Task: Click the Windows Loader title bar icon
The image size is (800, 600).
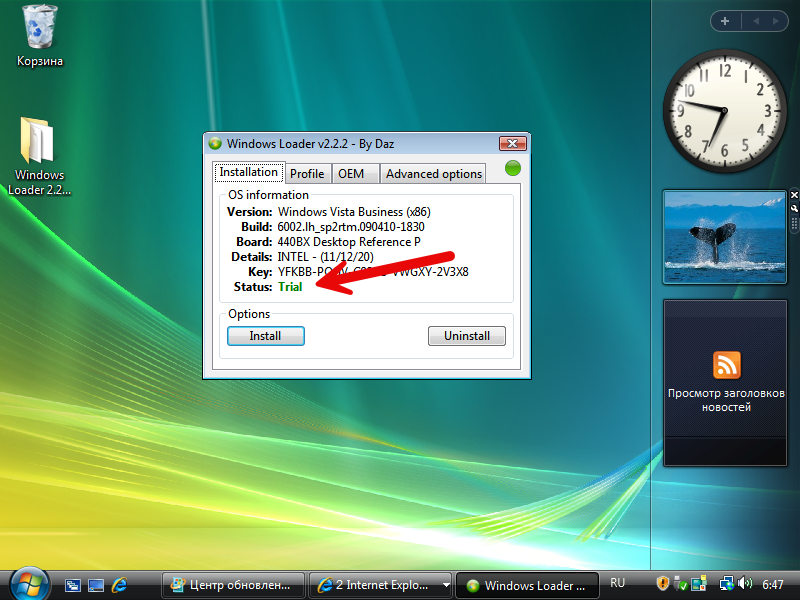Action: pos(215,144)
